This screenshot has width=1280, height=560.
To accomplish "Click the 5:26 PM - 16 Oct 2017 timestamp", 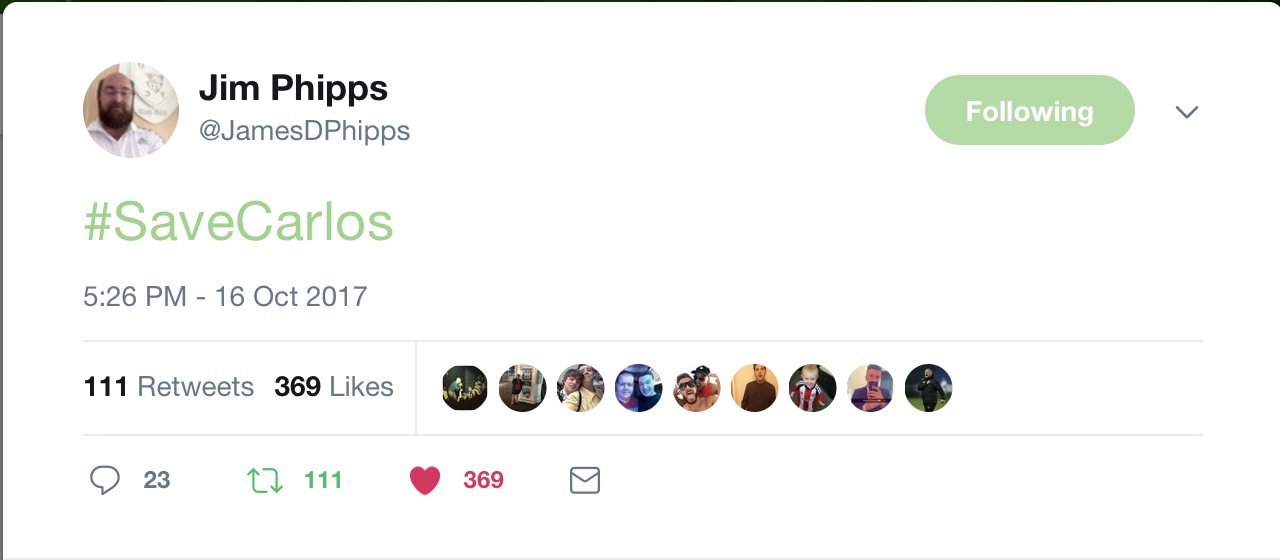I will click(x=225, y=297).
